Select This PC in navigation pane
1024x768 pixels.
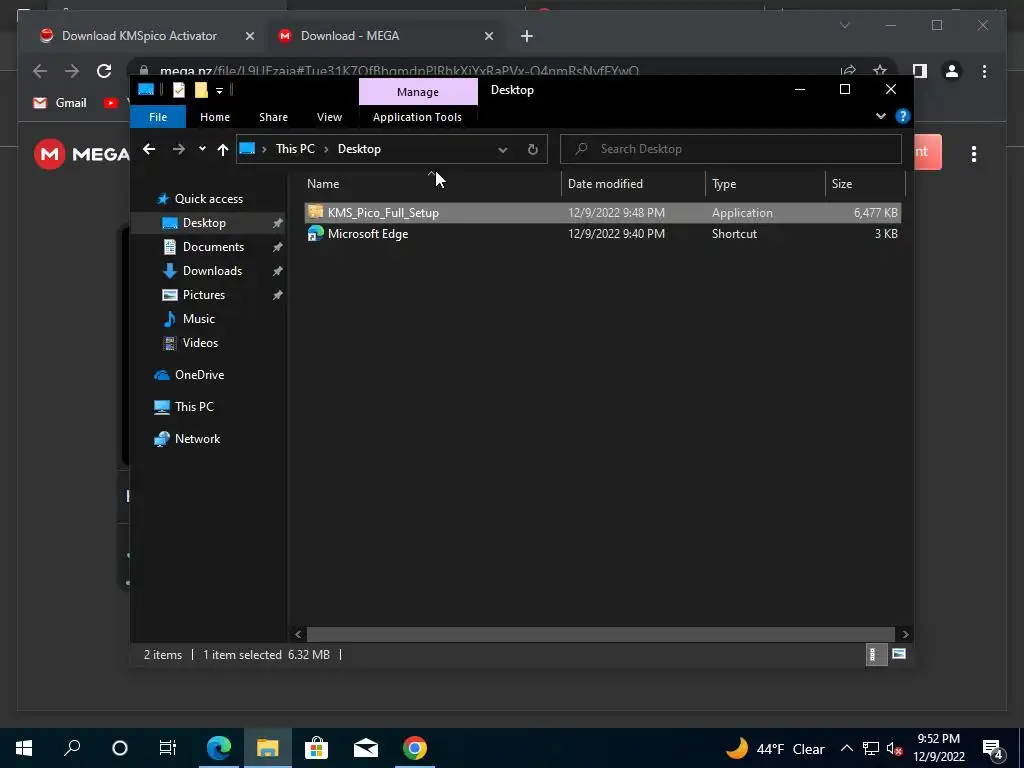pos(194,407)
